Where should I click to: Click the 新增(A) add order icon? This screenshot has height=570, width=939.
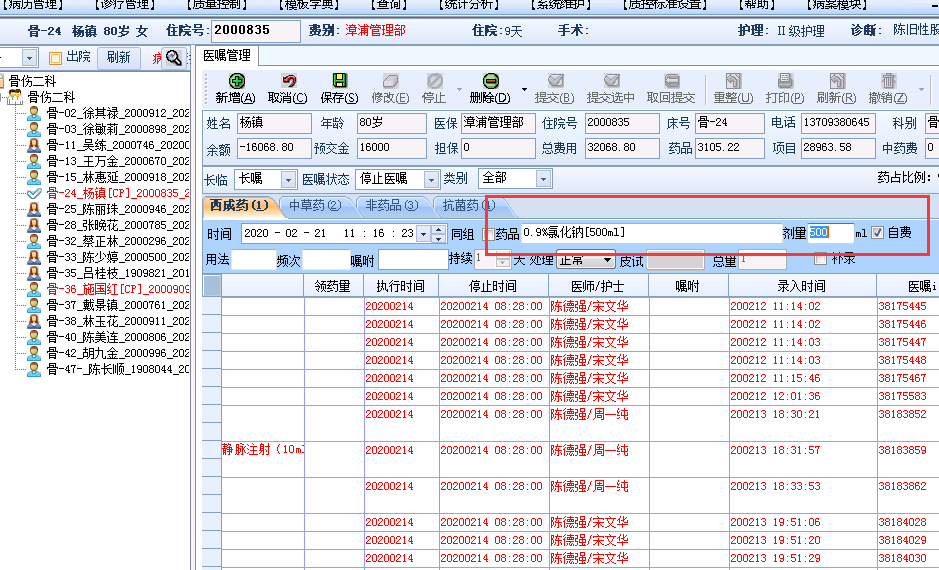[237, 81]
